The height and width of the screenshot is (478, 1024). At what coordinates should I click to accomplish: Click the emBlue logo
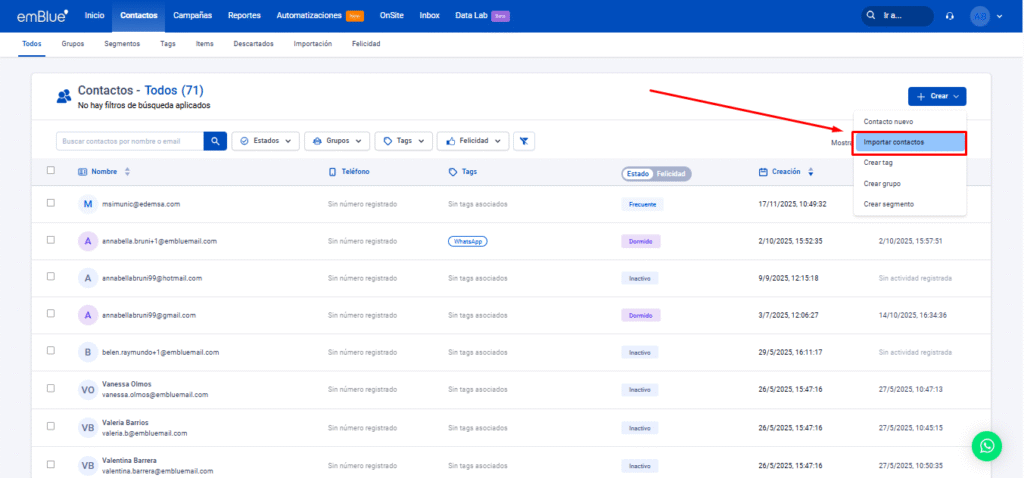(x=40, y=16)
